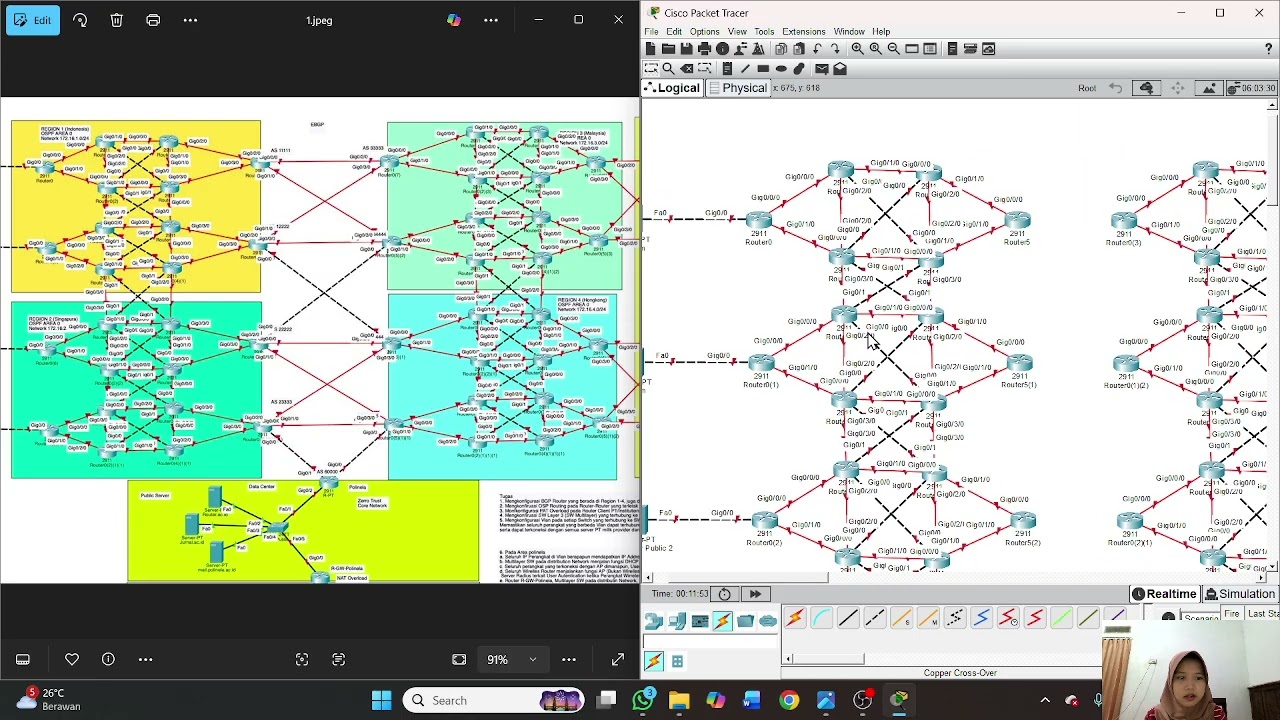Choose the Add Complex PDU open envelope
The width and height of the screenshot is (1280, 720).
pos(840,68)
